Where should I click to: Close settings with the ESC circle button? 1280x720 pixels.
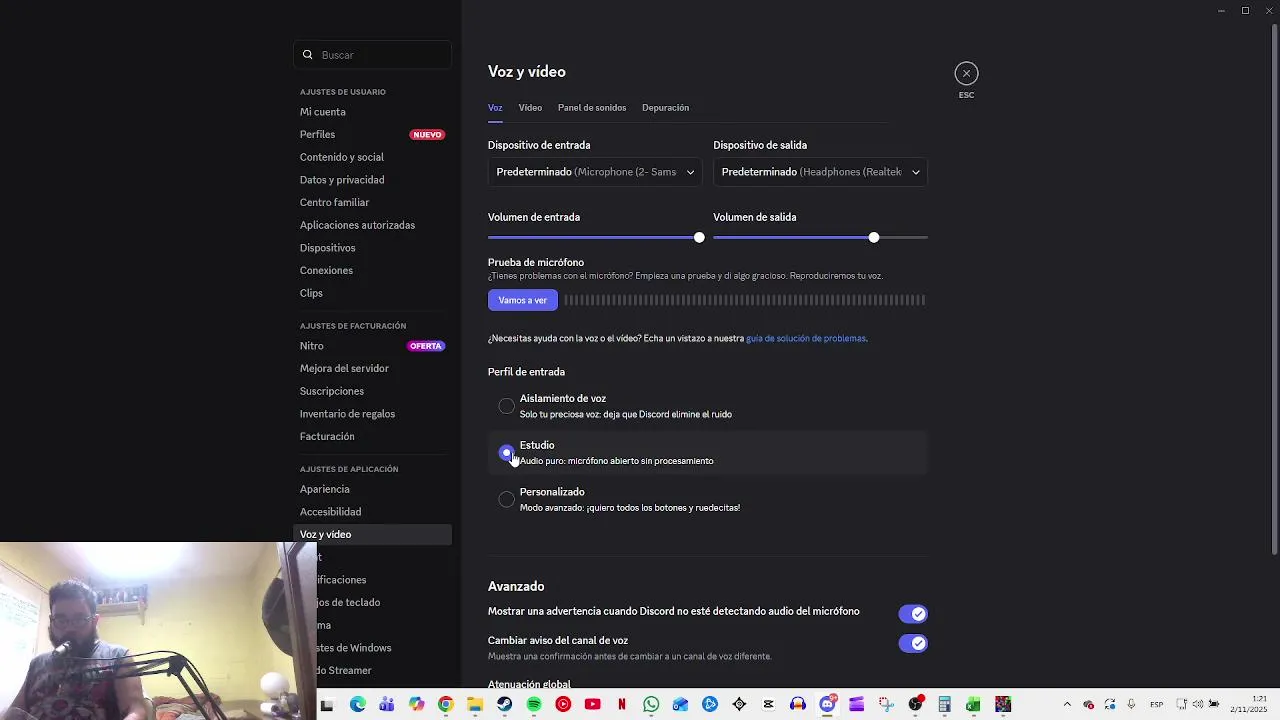(966, 73)
